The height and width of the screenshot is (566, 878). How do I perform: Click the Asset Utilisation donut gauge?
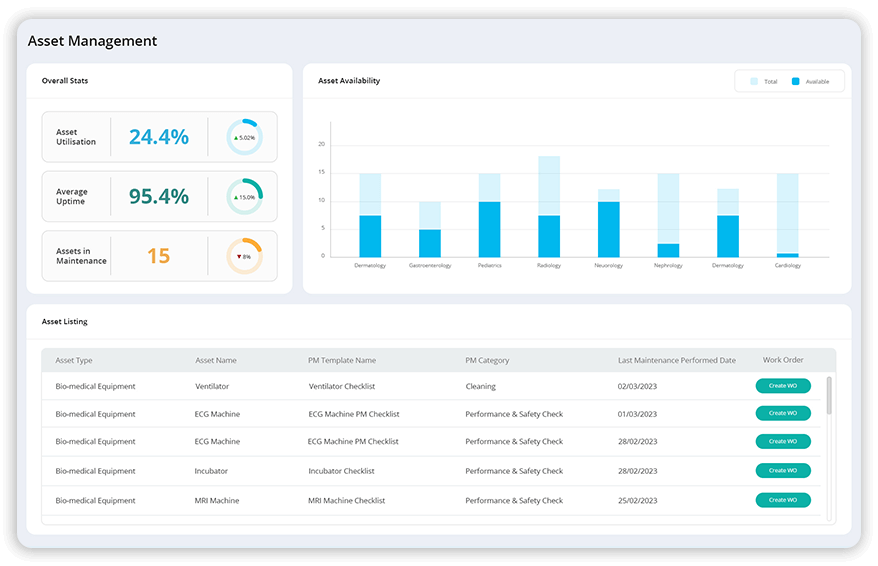tap(244, 137)
